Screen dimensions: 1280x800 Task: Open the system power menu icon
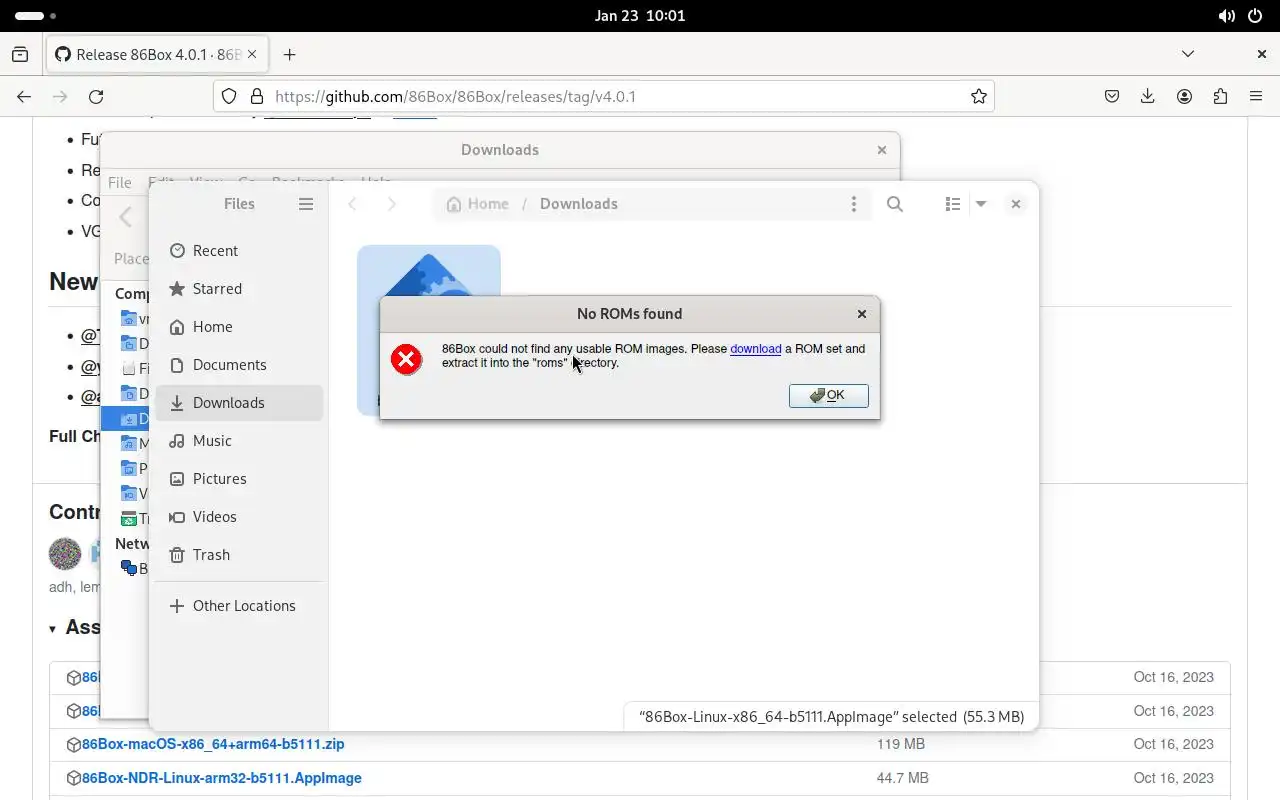[x=1255, y=16]
